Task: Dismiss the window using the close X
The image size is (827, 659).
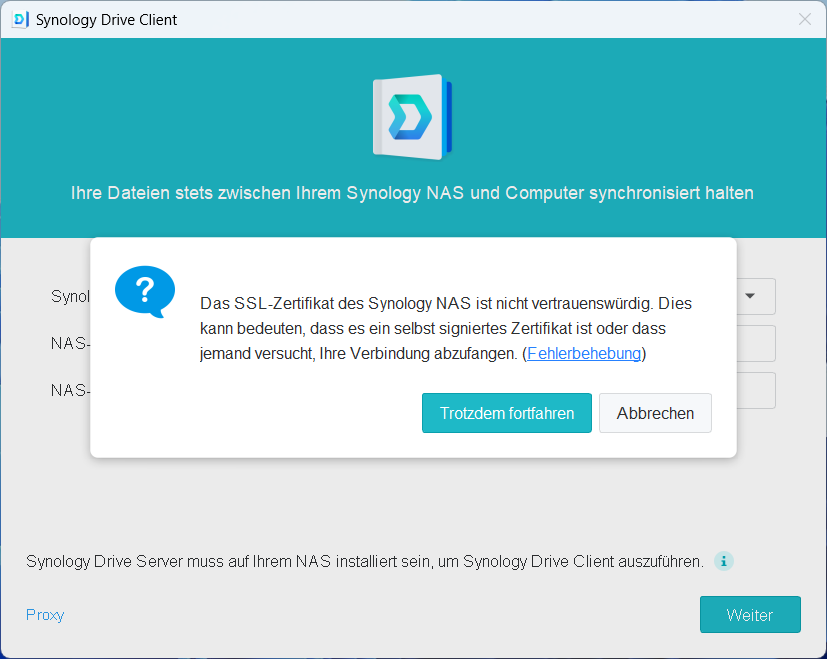Action: point(804,19)
